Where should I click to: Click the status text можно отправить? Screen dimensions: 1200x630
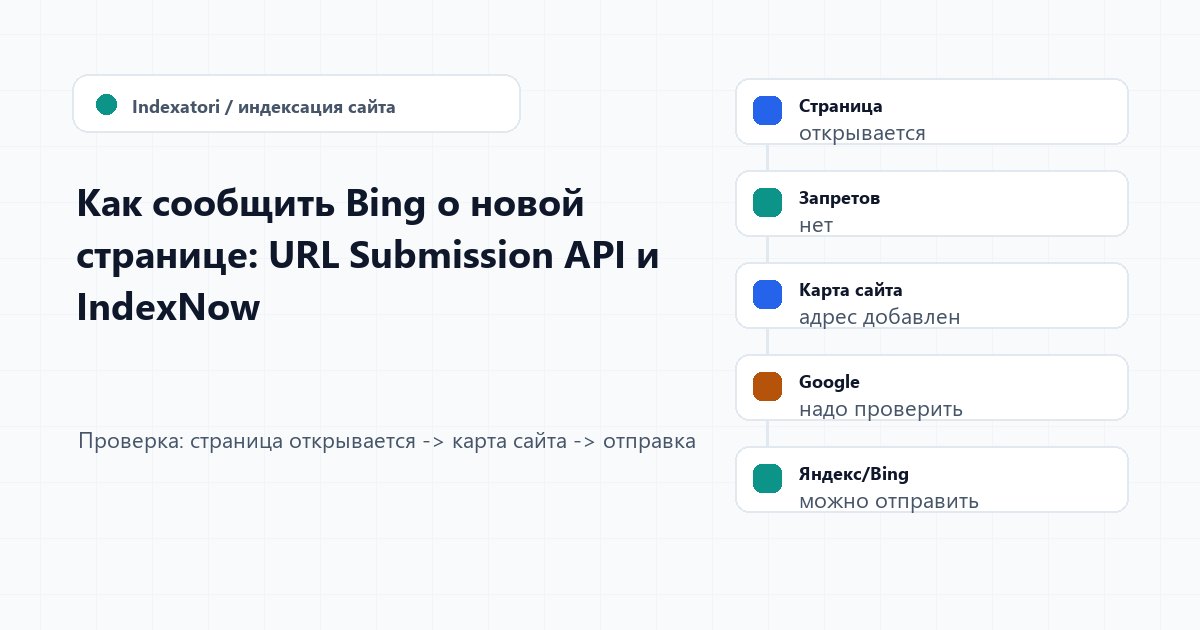click(889, 501)
